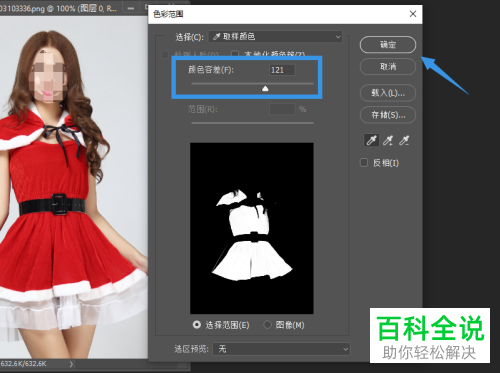Click the disabled 范围(R) slider track
Image resolution: width=500 pixels, height=373 pixels.
point(252,123)
